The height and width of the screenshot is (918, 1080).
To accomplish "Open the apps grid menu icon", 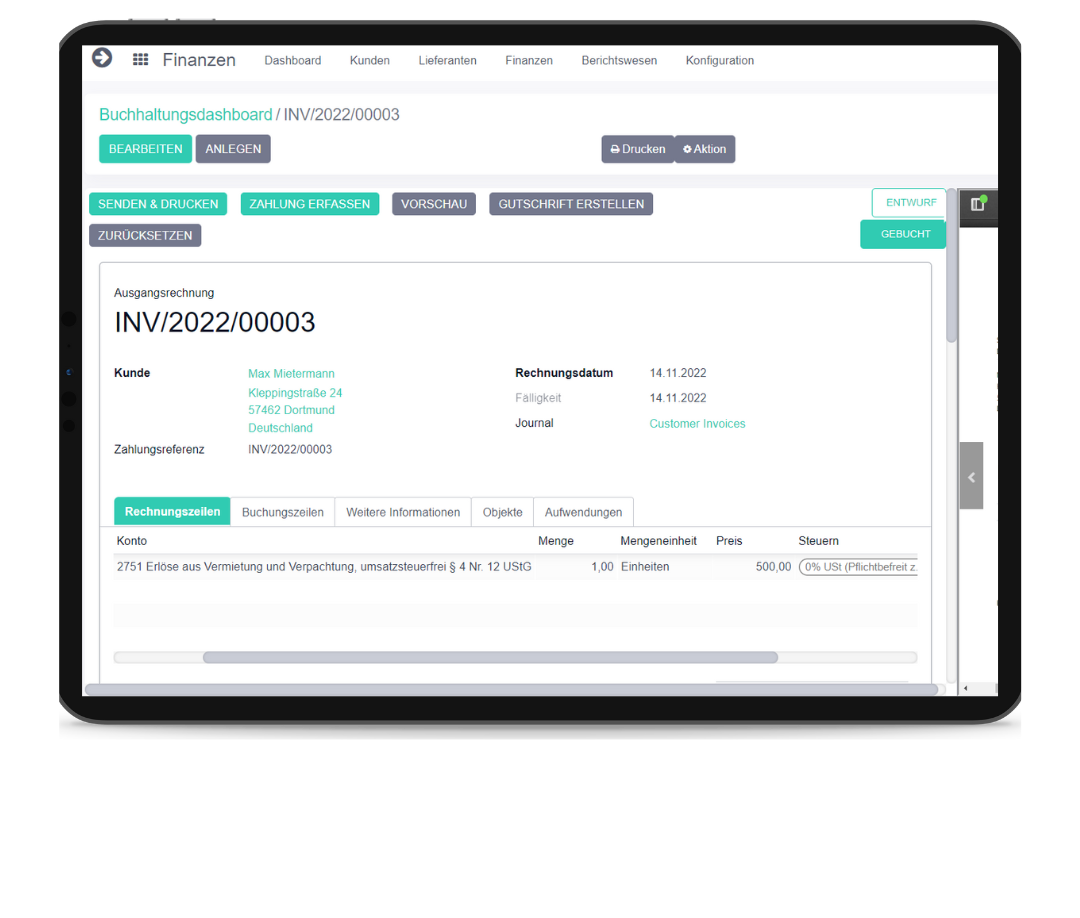I will [141, 60].
